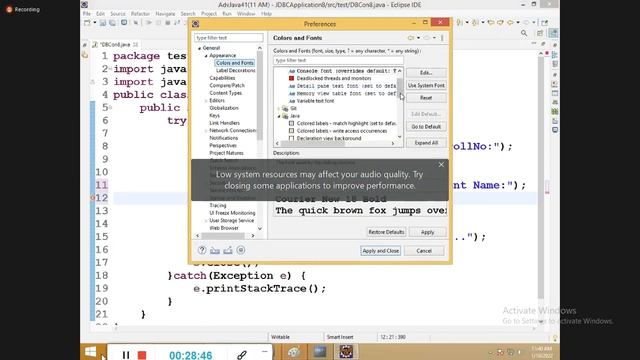This screenshot has height=360, width=640.
Task: Click the blue monitor icon in taskbar
Action: (320, 351)
